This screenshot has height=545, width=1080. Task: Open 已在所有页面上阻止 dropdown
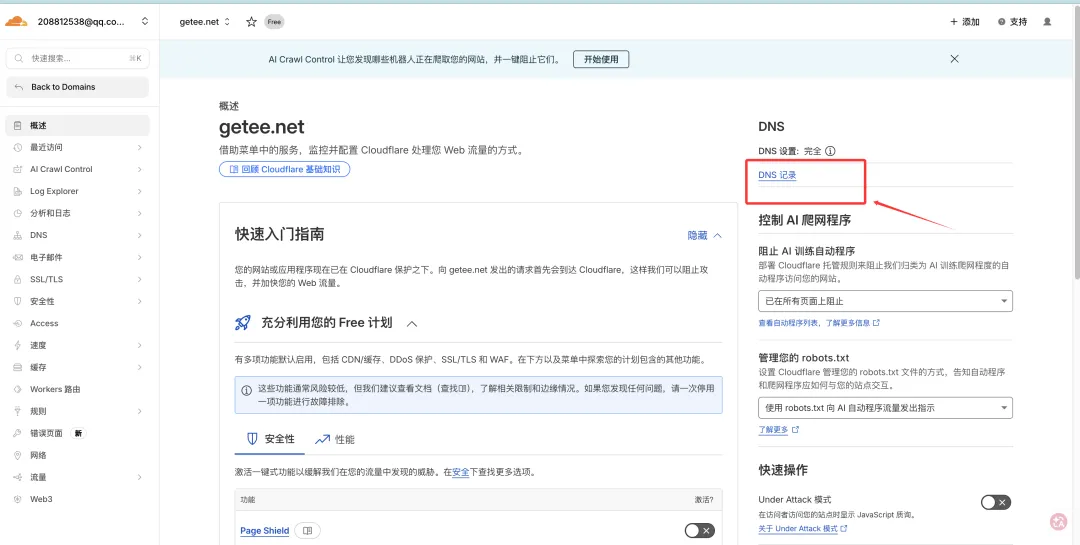pyautogui.click(x=885, y=301)
